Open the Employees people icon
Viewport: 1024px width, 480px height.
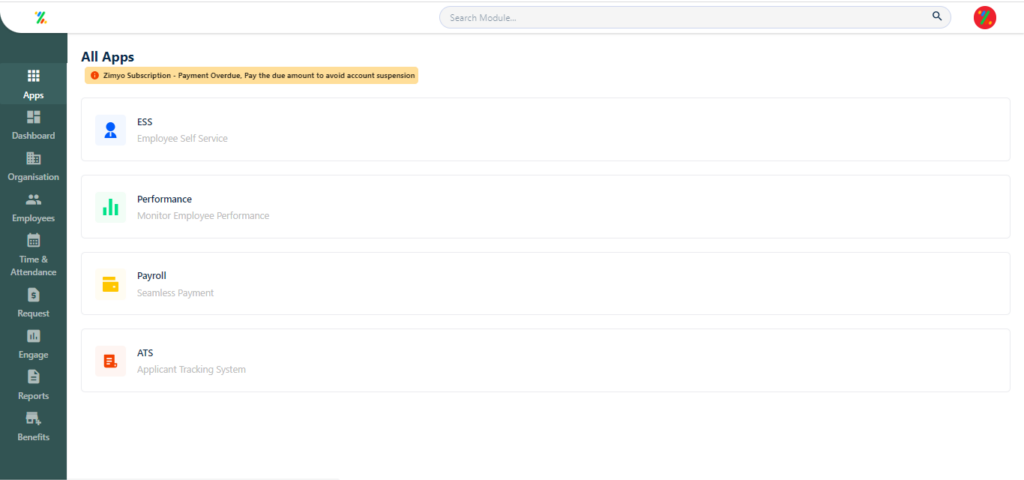coord(33,200)
